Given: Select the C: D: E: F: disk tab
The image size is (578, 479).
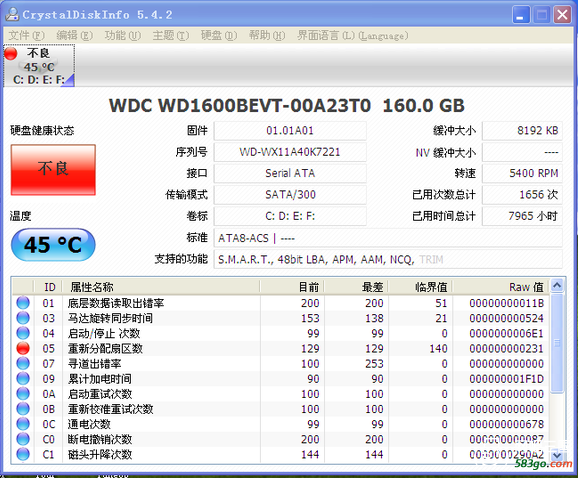Looking at the screenshot, I should pyautogui.click(x=39, y=66).
